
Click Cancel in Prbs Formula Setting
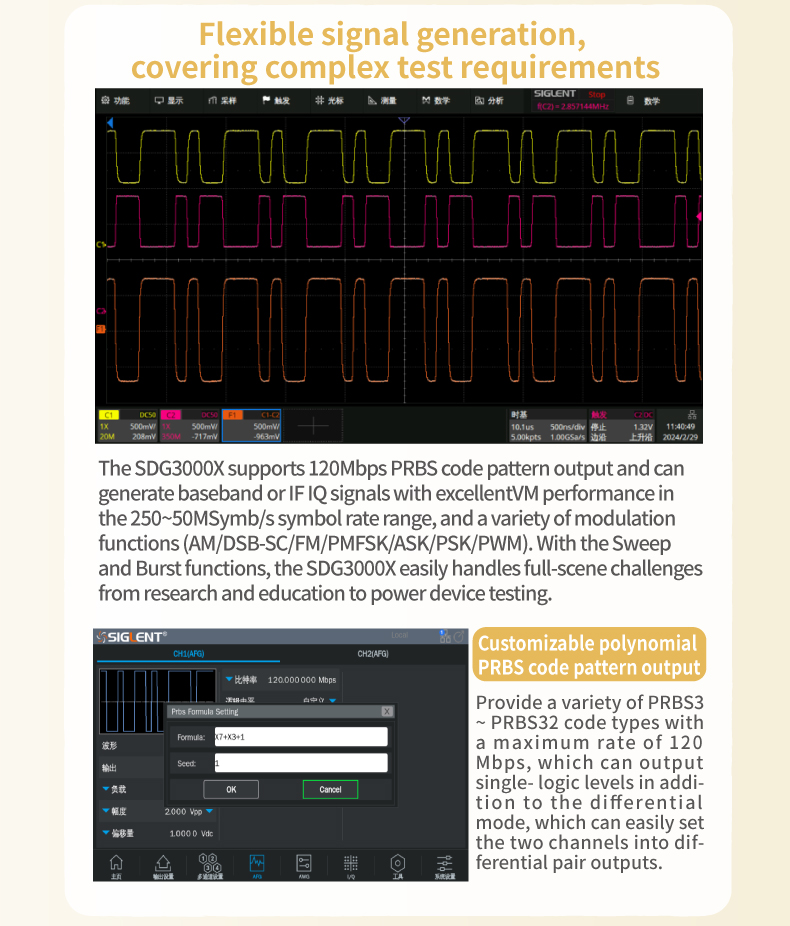[x=330, y=789]
